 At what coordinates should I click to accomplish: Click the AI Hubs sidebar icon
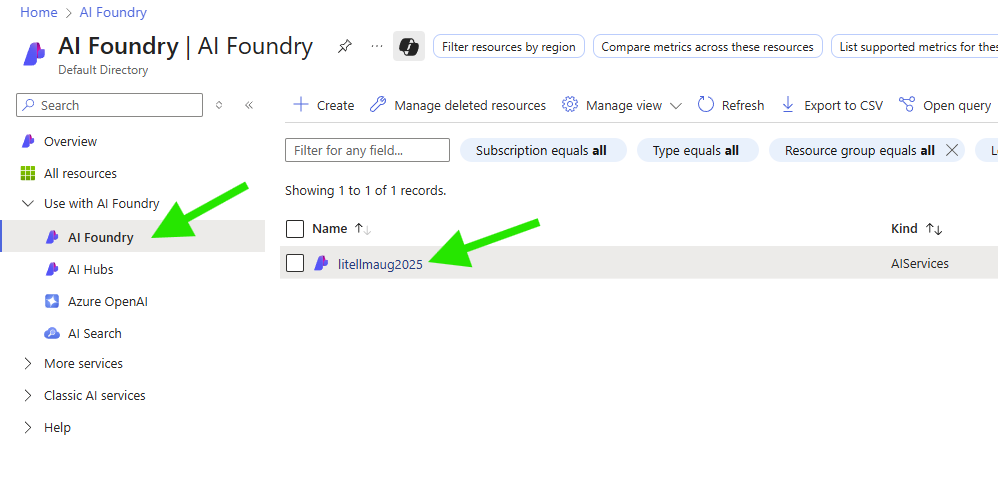[52, 269]
